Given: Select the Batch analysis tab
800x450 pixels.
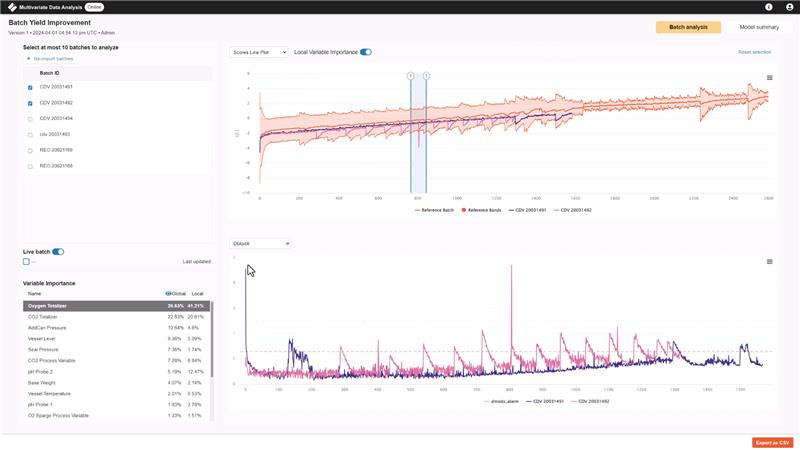Looking at the screenshot, I should point(688,27).
